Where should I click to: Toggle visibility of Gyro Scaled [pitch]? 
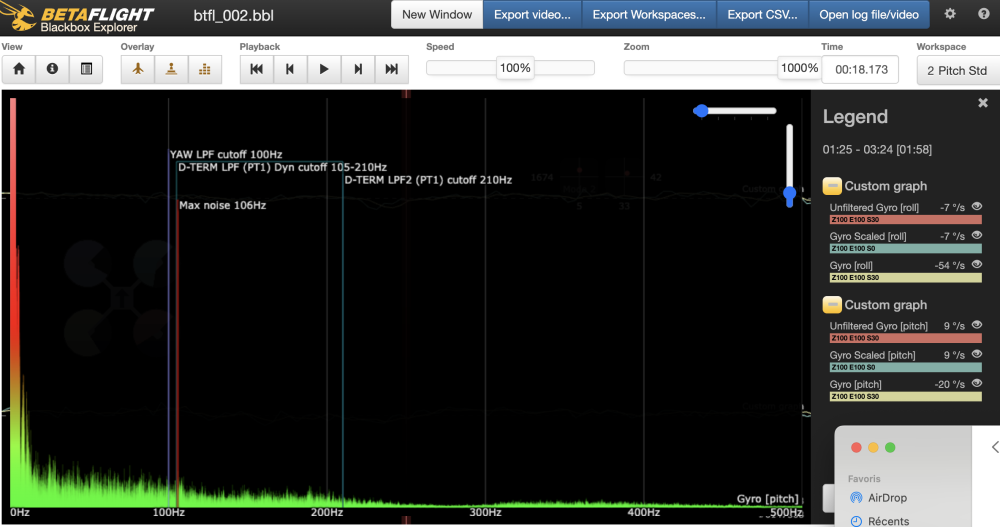click(x=976, y=354)
